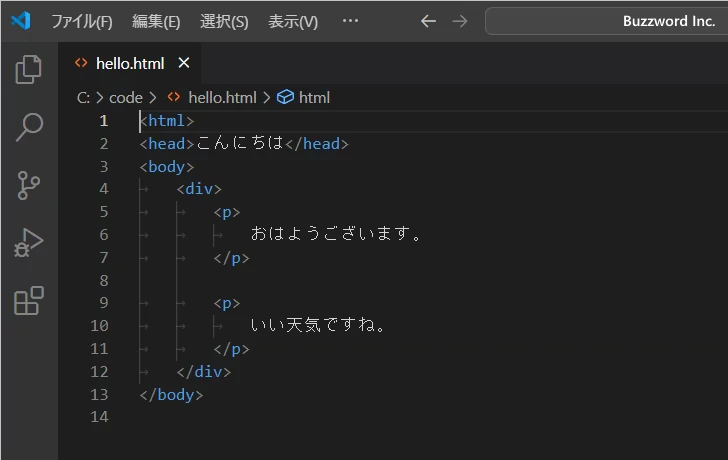Expand the overflow menu ellipsis
This screenshot has height=460, width=728.
(350, 21)
